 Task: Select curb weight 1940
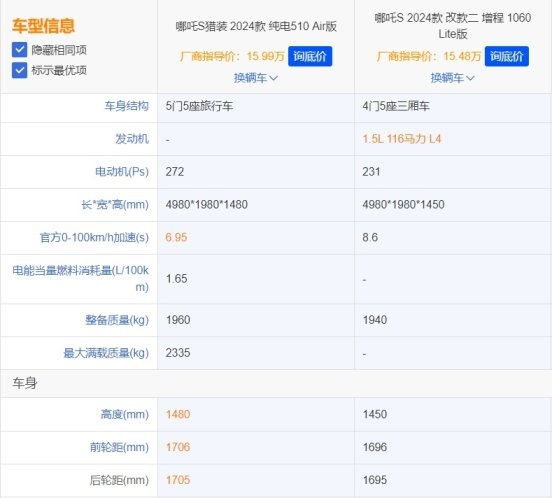[375, 320]
